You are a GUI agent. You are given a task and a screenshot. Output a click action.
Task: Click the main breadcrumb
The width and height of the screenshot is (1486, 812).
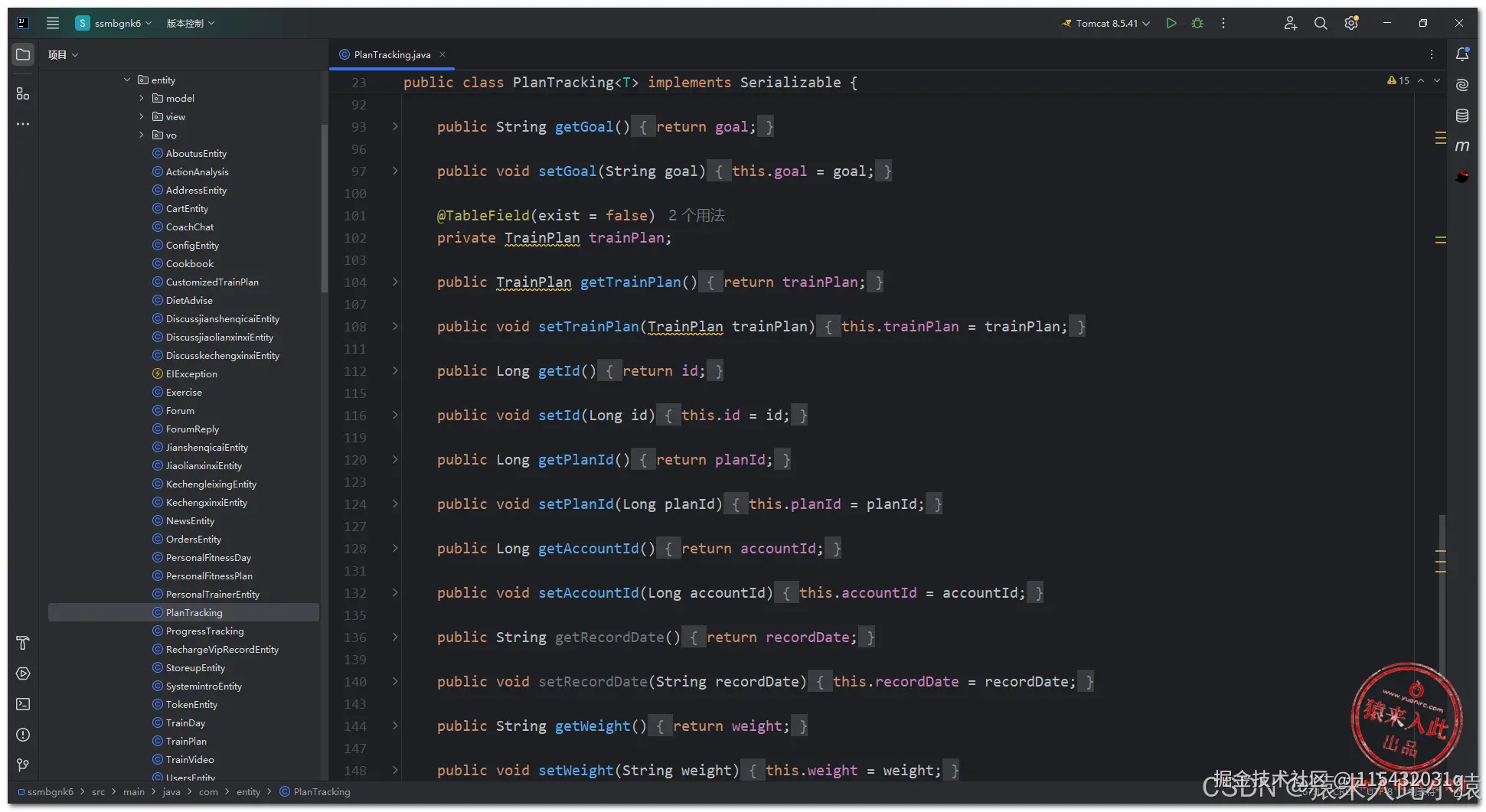point(134,791)
